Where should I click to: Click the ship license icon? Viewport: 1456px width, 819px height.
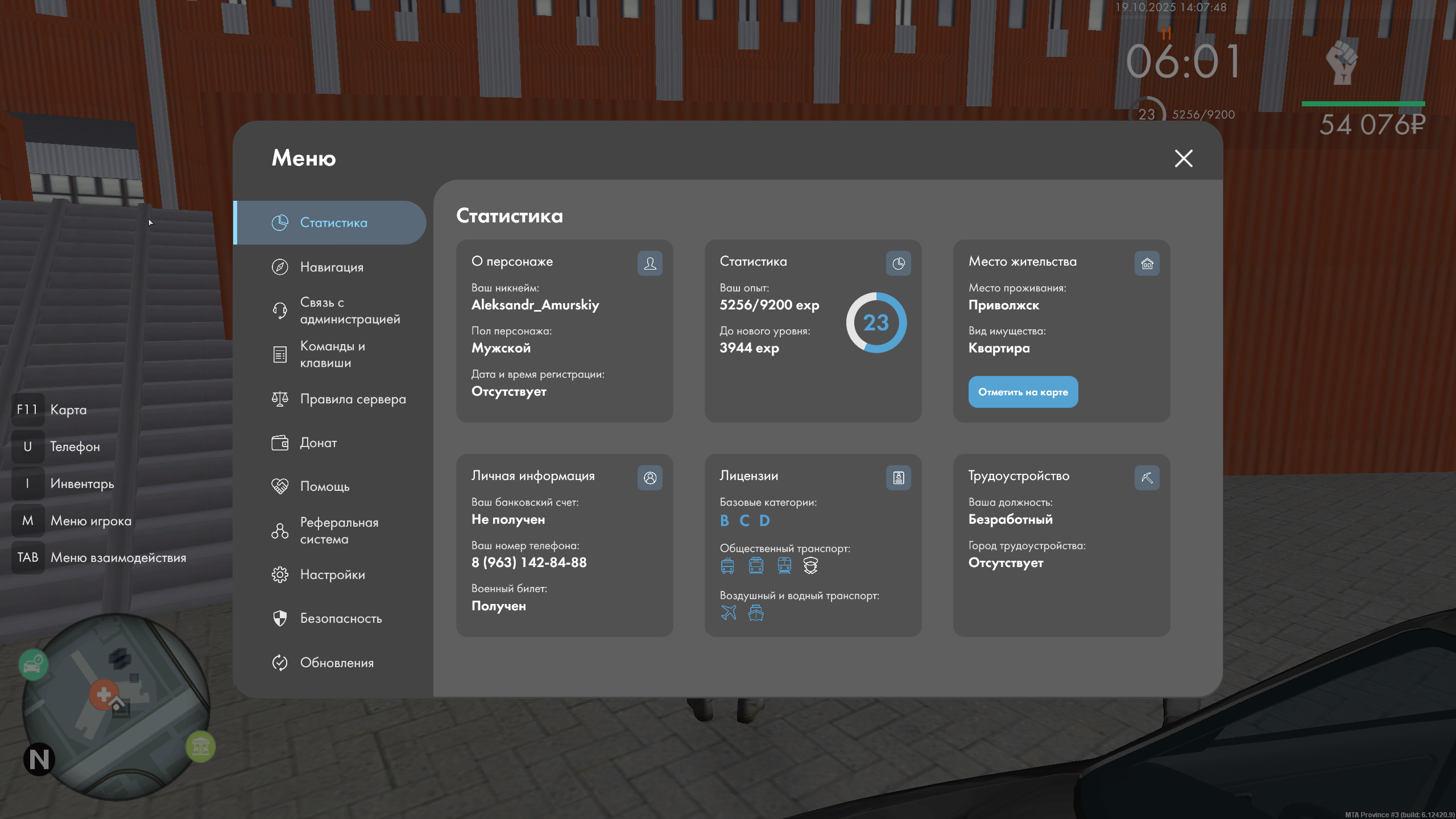coord(756,613)
